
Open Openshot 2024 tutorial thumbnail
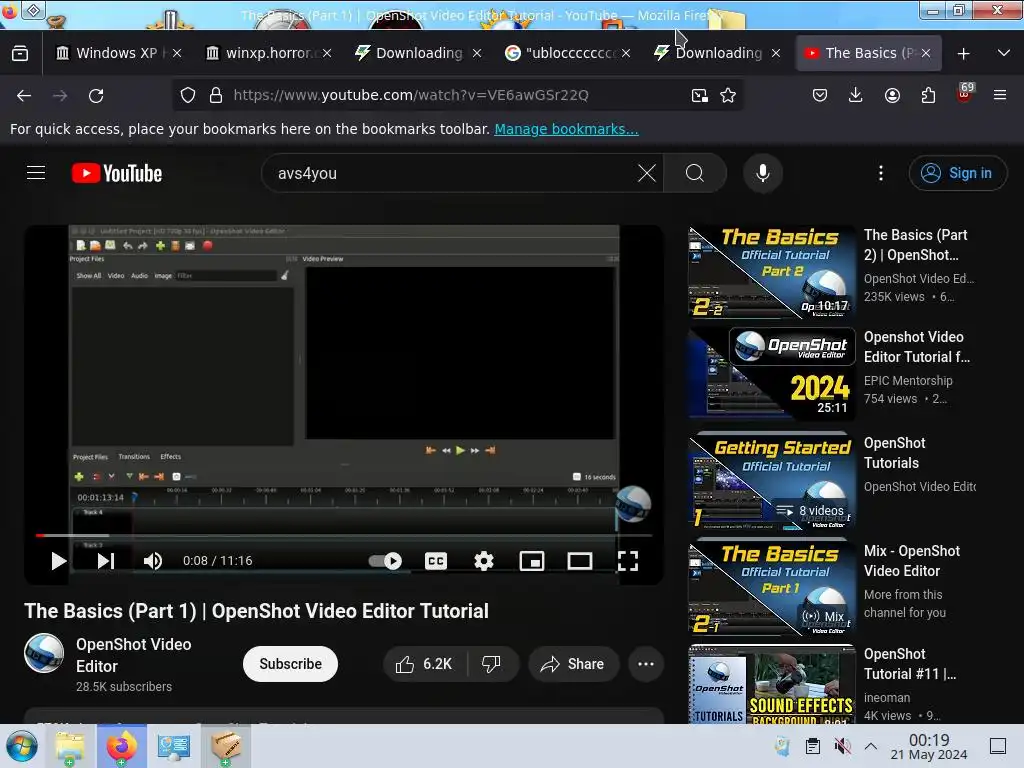pyautogui.click(x=772, y=374)
